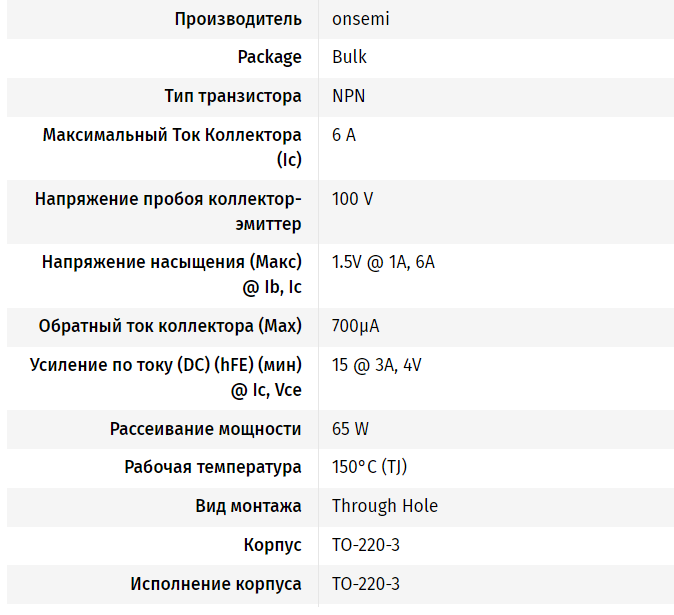
Task: Select the "Bulk" package value
Action: 349,57
